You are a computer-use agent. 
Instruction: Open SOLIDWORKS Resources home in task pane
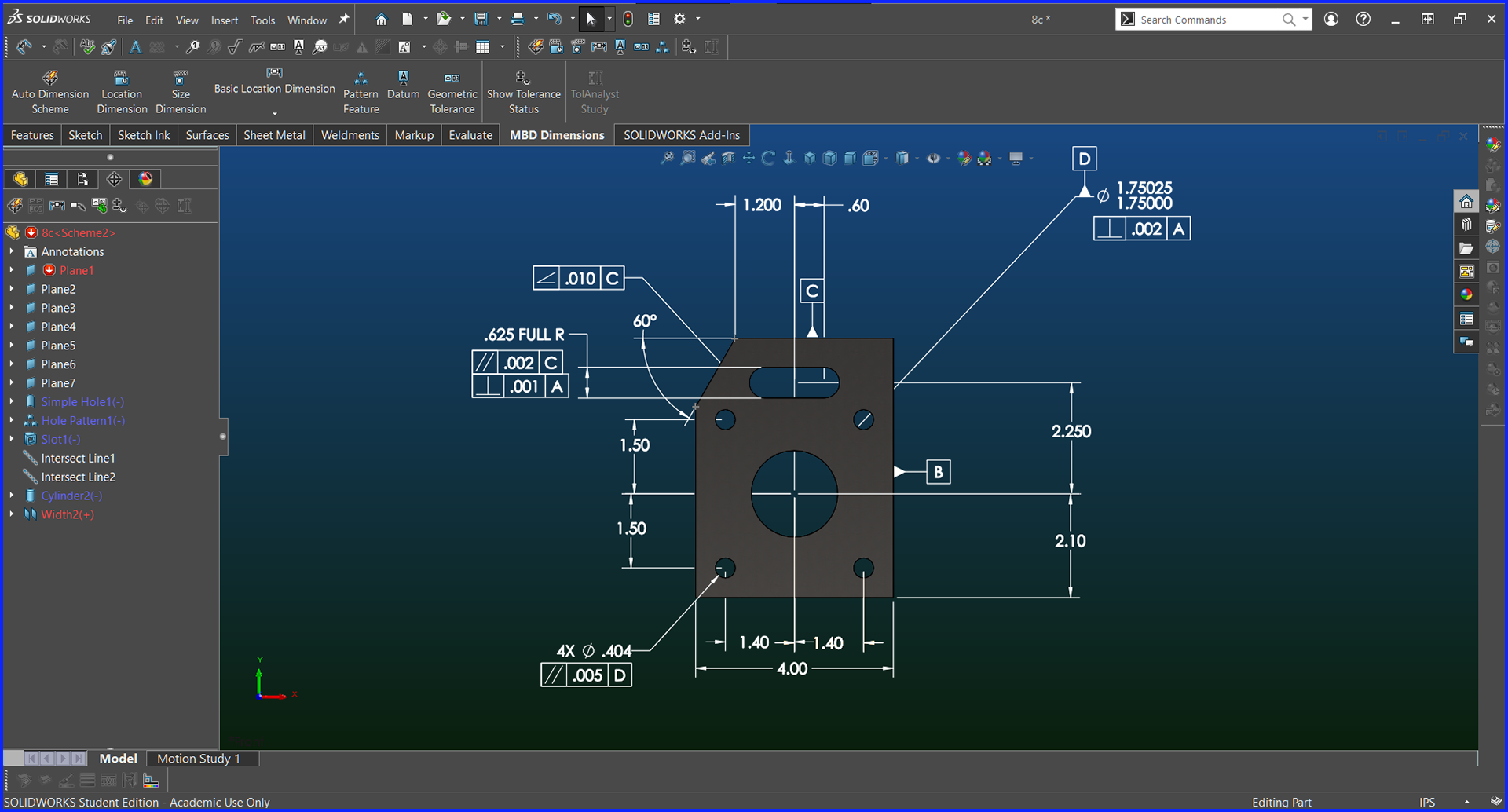point(1466,203)
